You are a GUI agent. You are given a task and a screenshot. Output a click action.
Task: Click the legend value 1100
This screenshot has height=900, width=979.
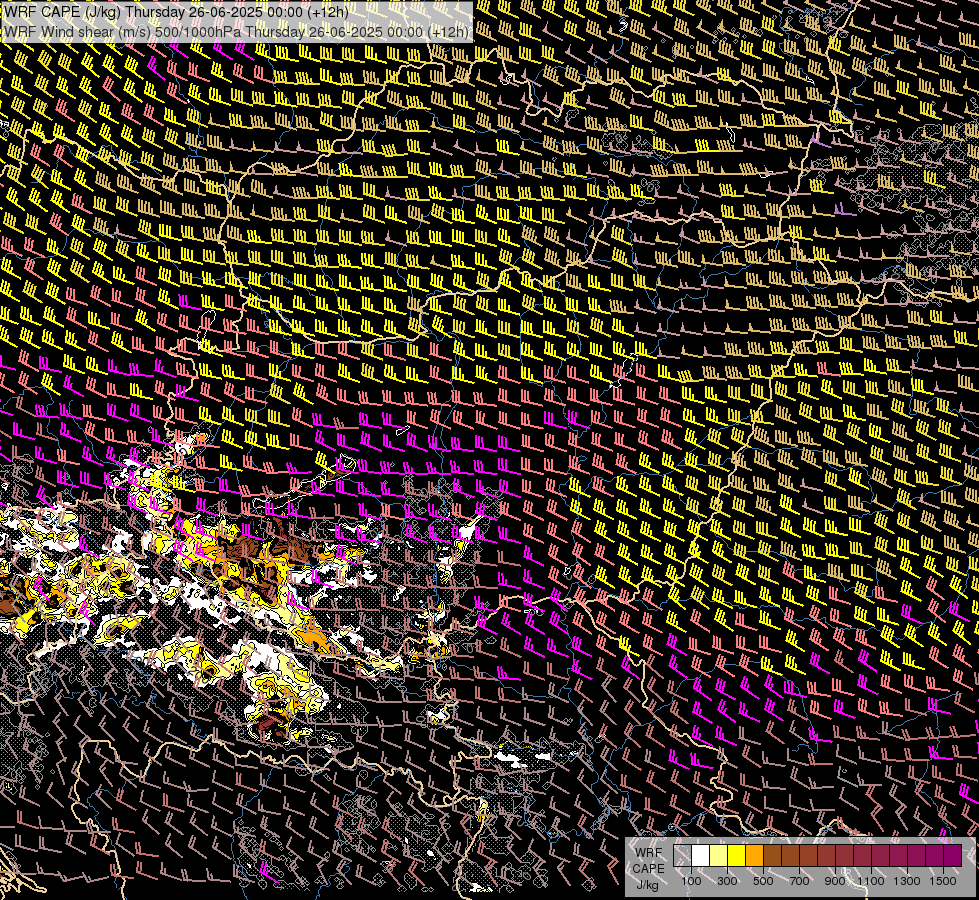pyautogui.click(x=871, y=881)
